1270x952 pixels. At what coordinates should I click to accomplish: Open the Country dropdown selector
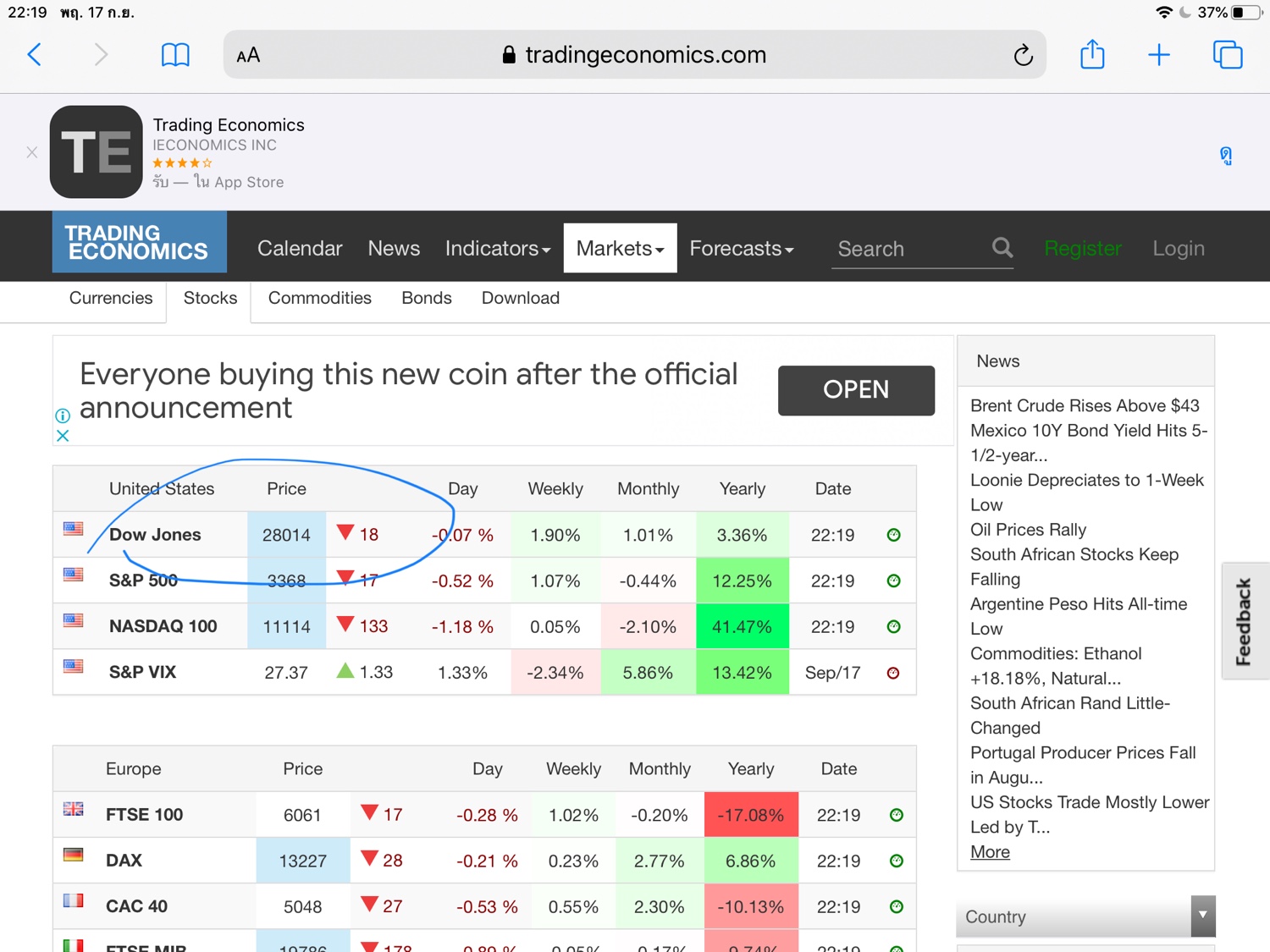[x=1086, y=916]
